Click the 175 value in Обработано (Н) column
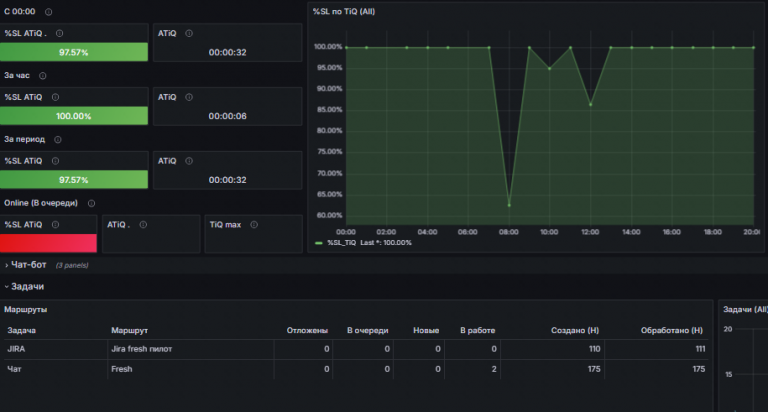 699,369
